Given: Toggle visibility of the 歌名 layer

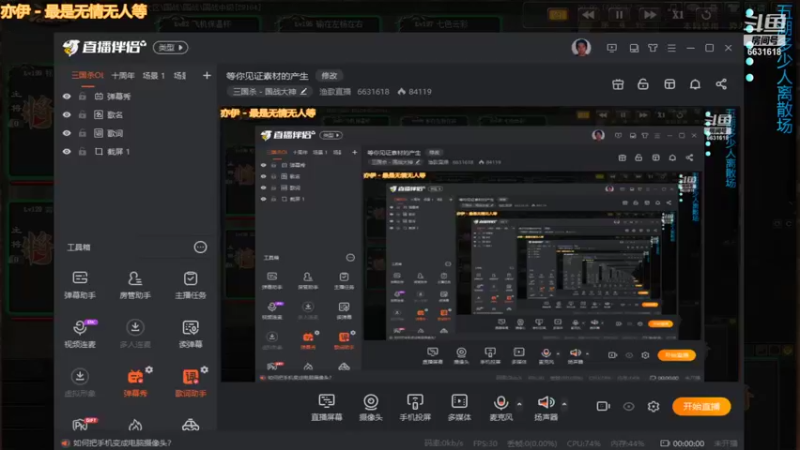Looking at the screenshot, I should (67, 115).
